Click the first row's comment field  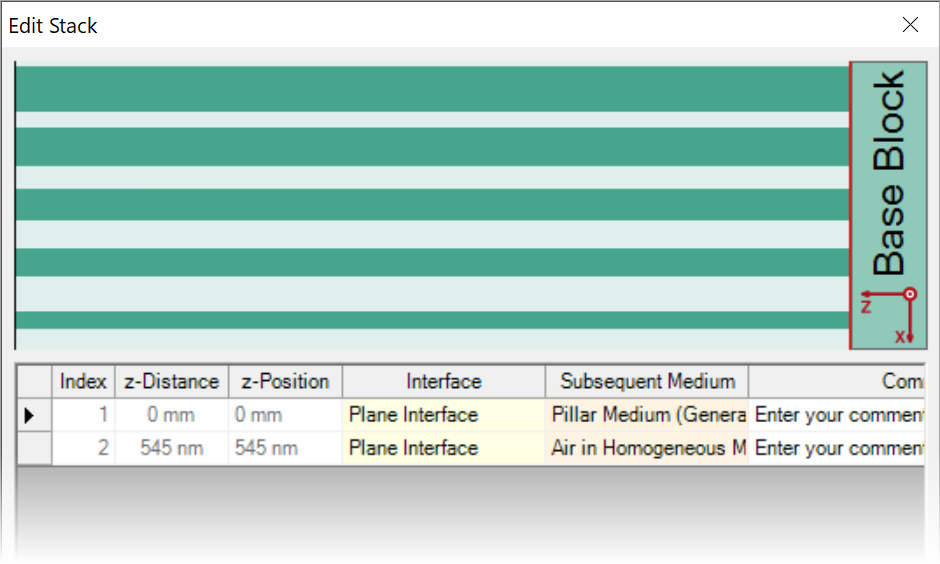(x=836, y=415)
